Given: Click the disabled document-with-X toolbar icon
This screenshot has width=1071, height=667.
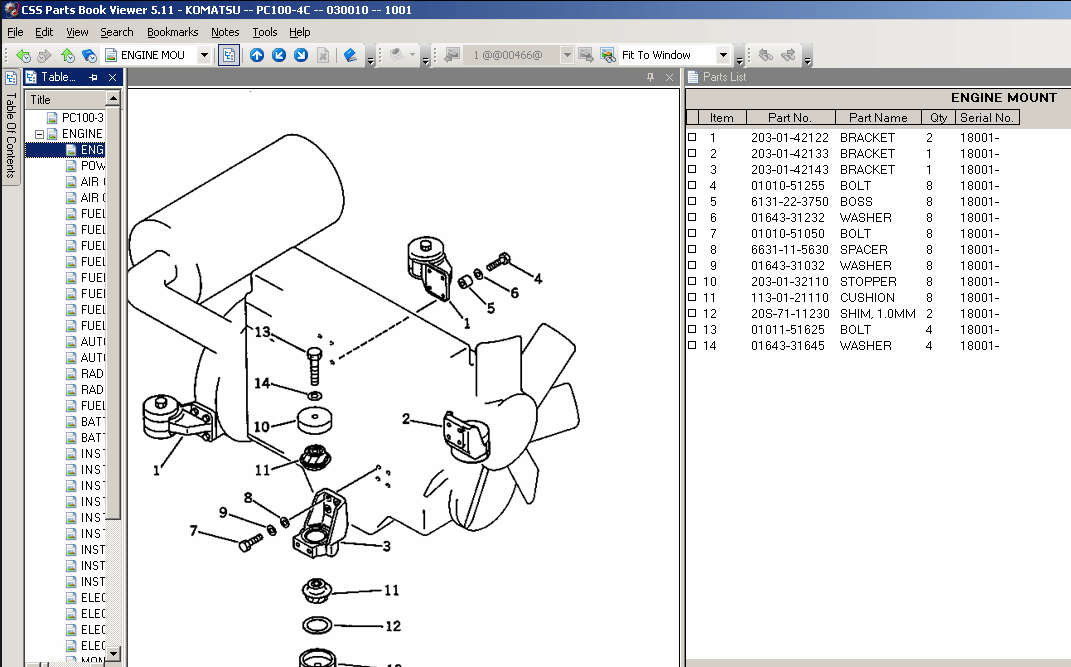Looking at the screenshot, I should pos(323,55).
